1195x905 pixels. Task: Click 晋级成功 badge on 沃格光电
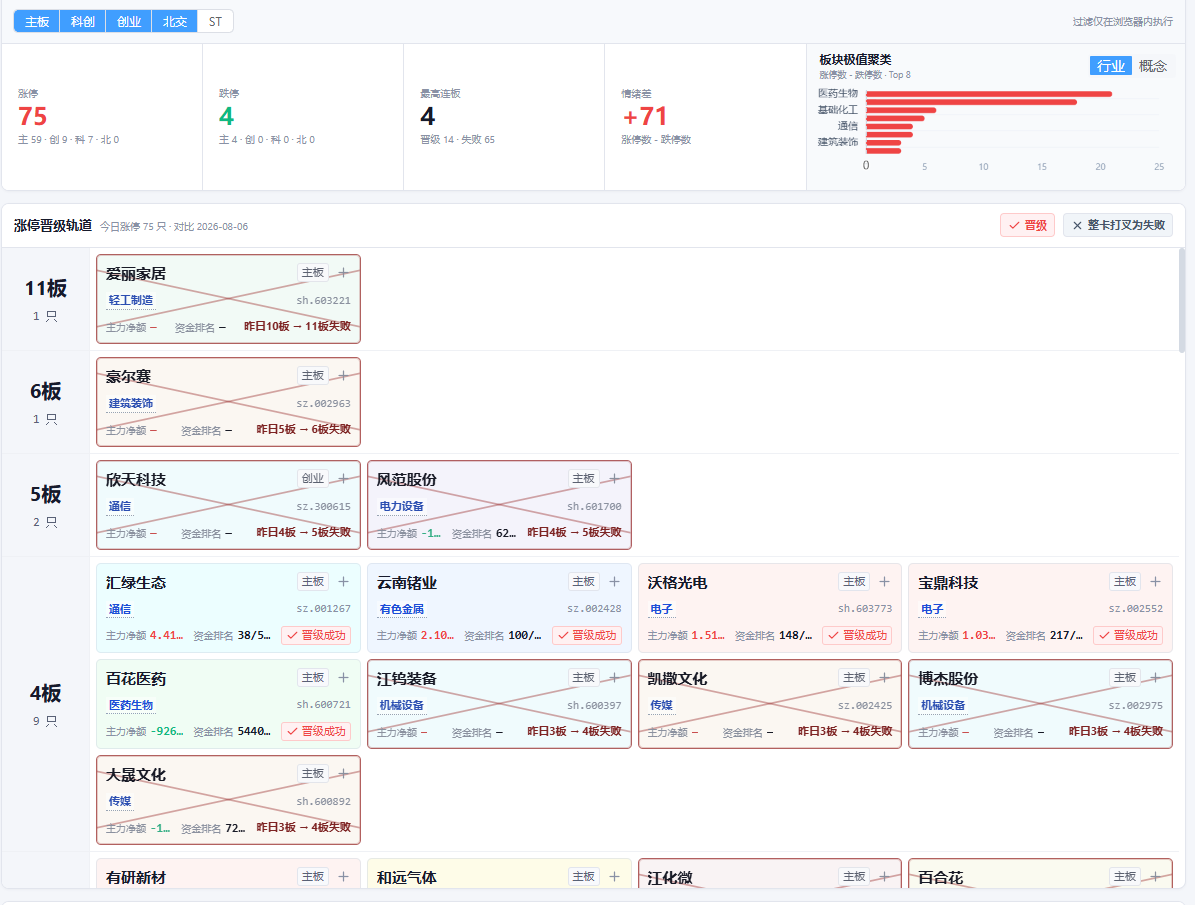click(857, 635)
